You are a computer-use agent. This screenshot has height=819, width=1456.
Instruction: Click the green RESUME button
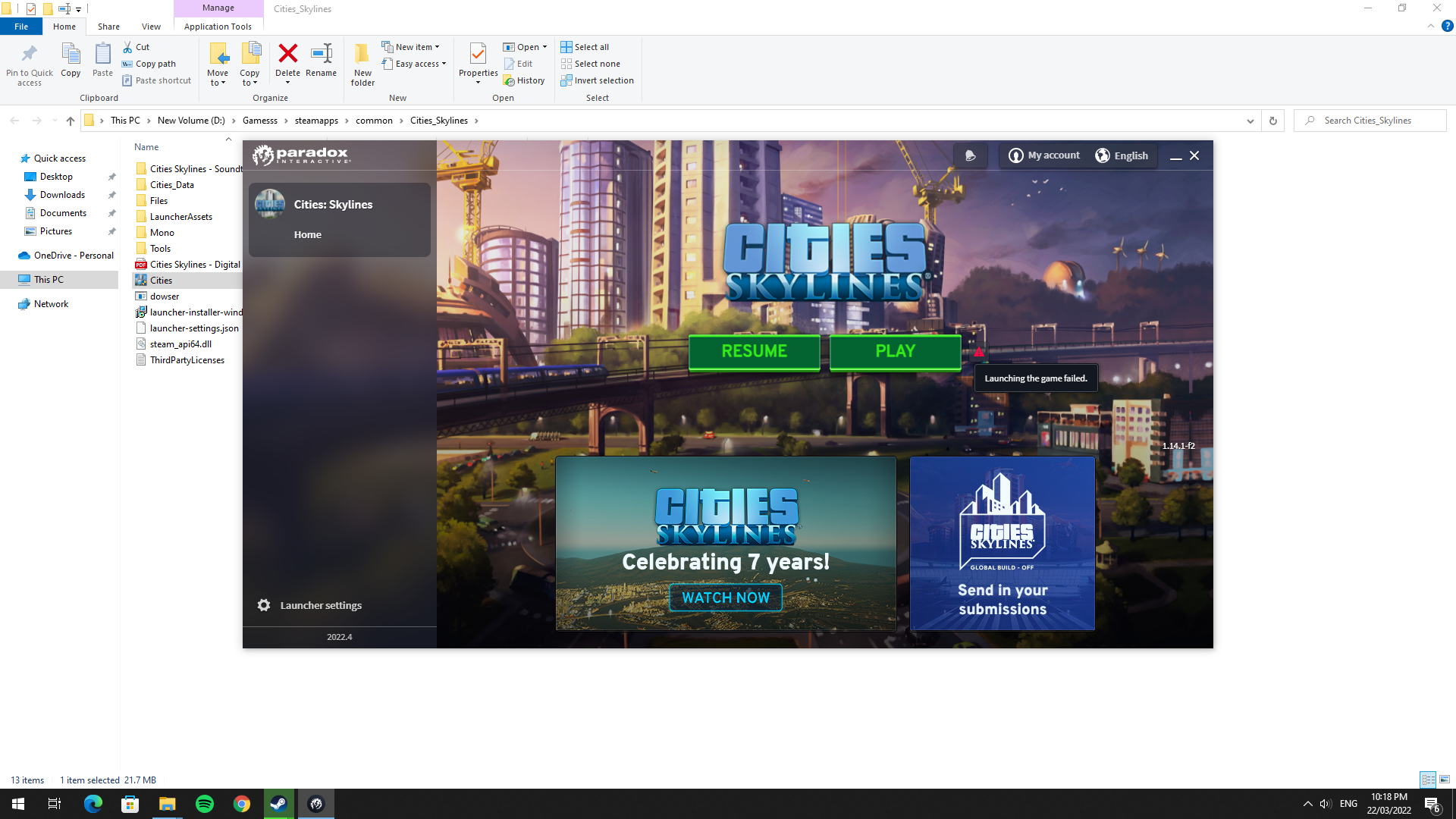(754, 351)
